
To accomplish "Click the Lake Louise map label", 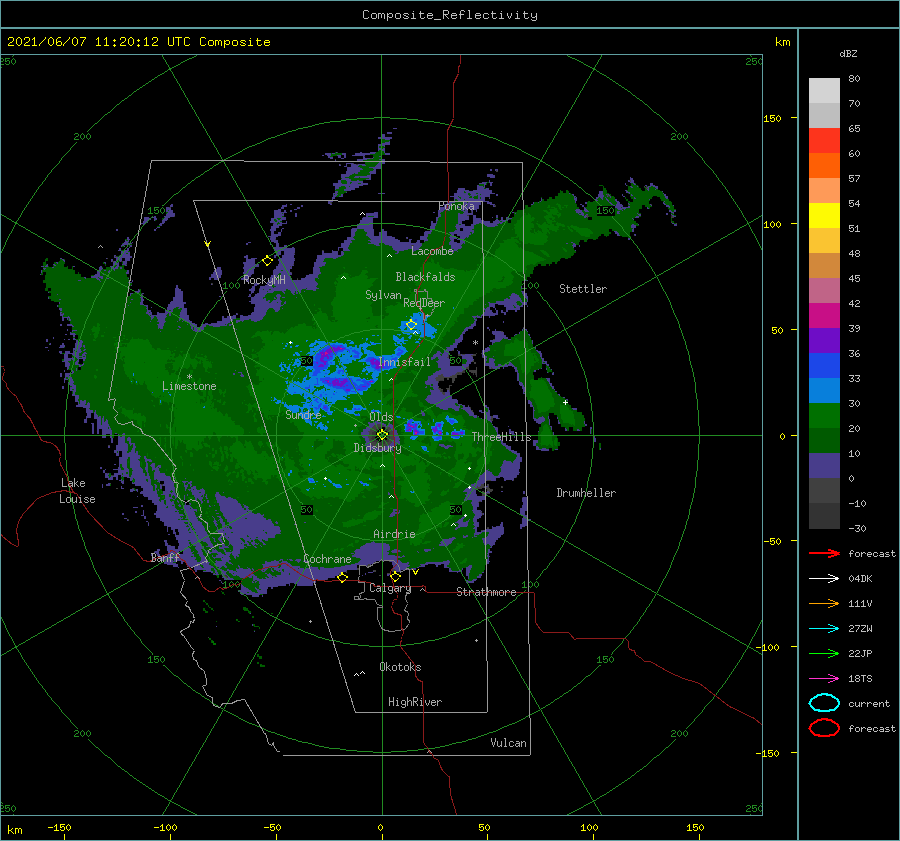I will pyautogui.click(x=77, y=491).
